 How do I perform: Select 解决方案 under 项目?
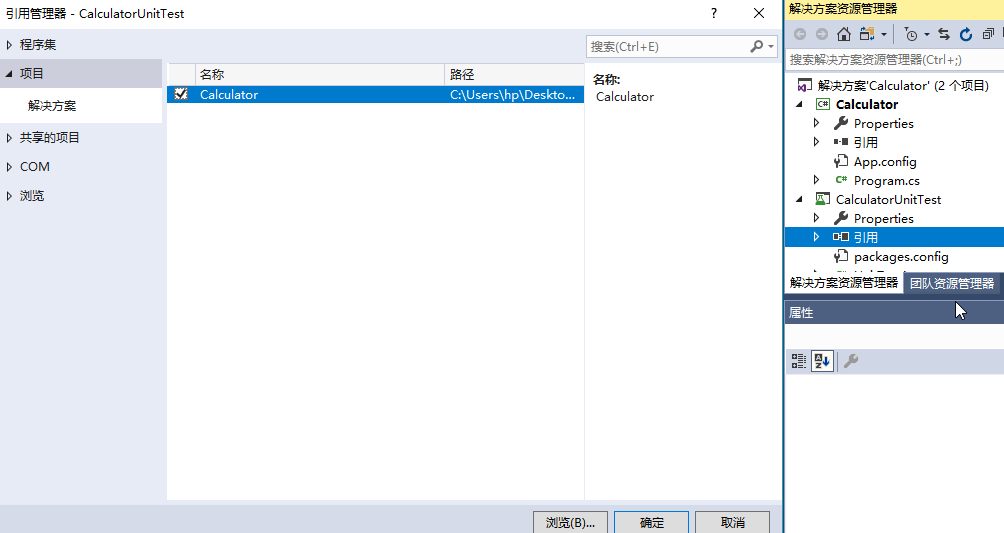(52, 106)
